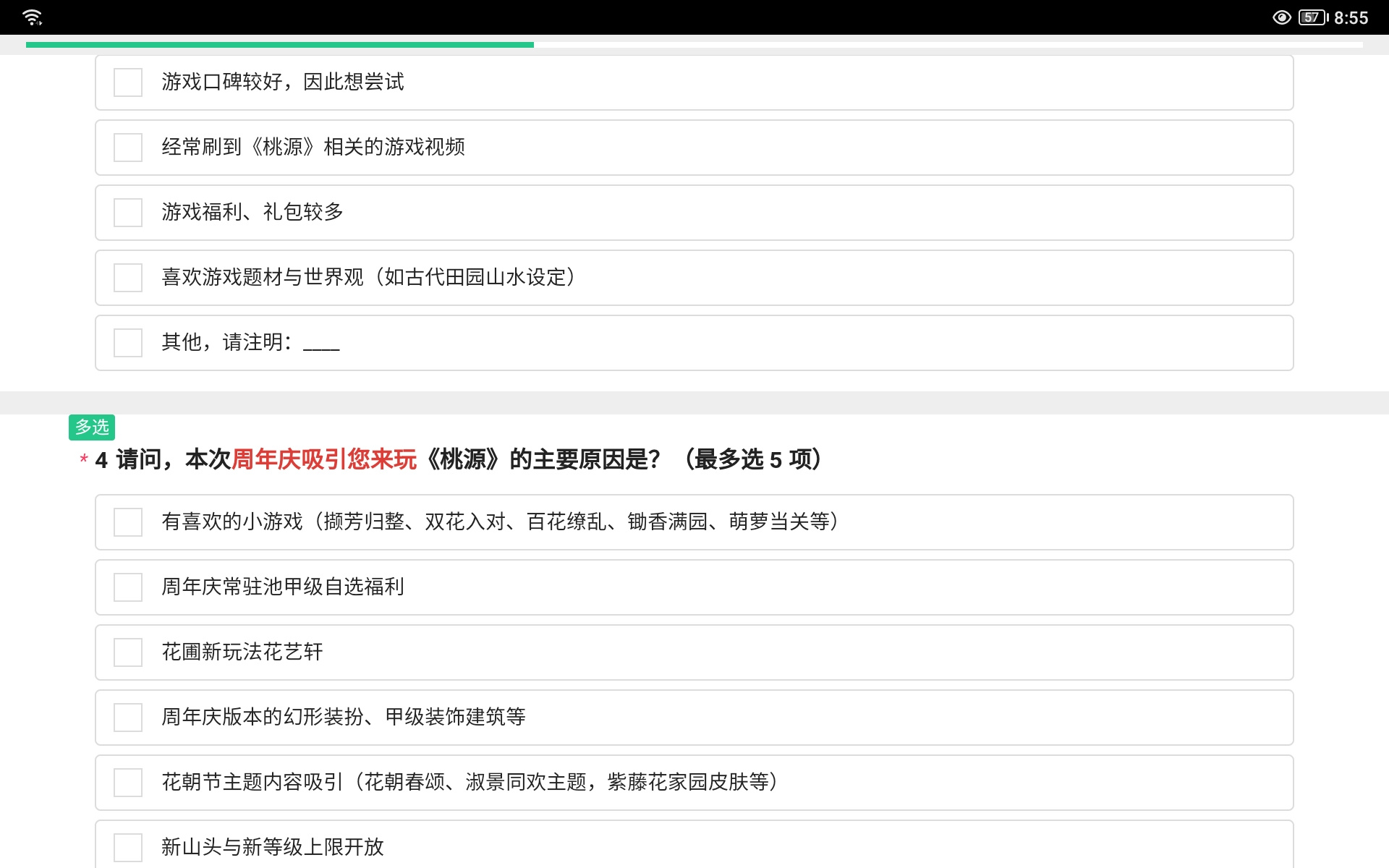Click the option text 经常刷到《桃源》相关的游戏视频

pyautogui.click(x=313, y=147)
